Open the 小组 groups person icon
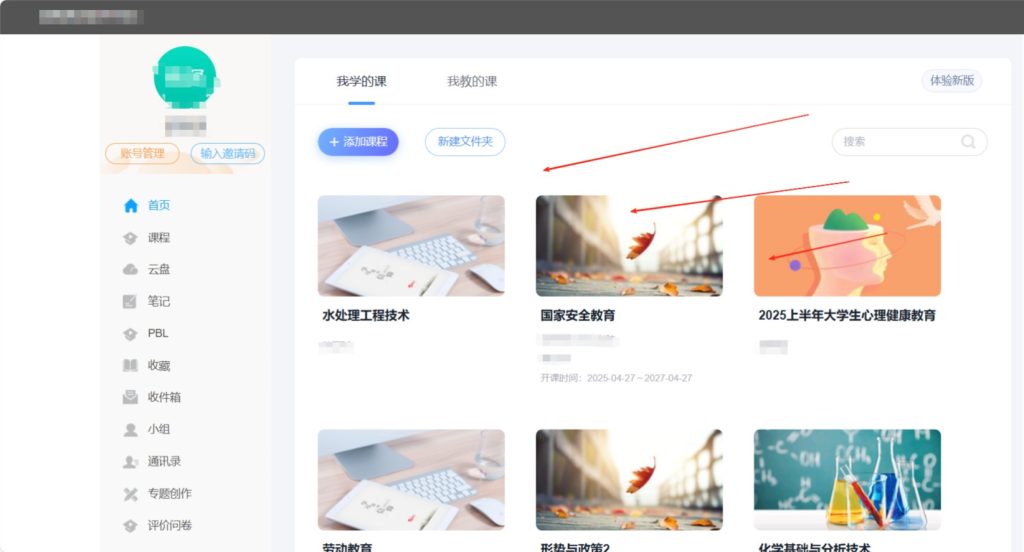This screenshot has width=1024, height=552. tap(130, 430)
